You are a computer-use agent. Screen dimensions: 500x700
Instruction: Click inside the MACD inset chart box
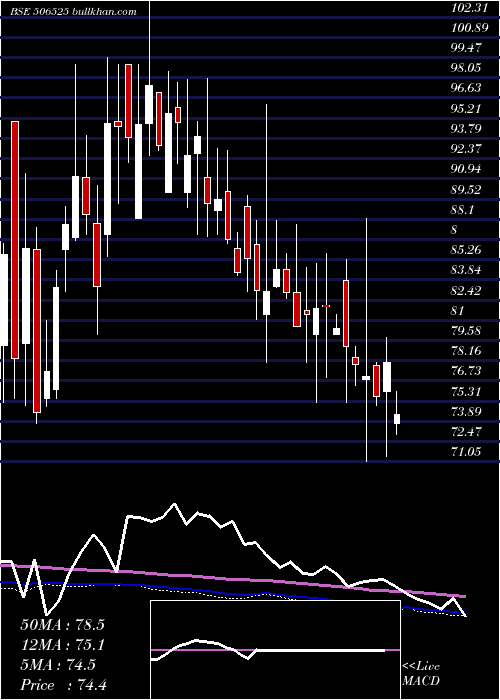(x=275, y=650)
